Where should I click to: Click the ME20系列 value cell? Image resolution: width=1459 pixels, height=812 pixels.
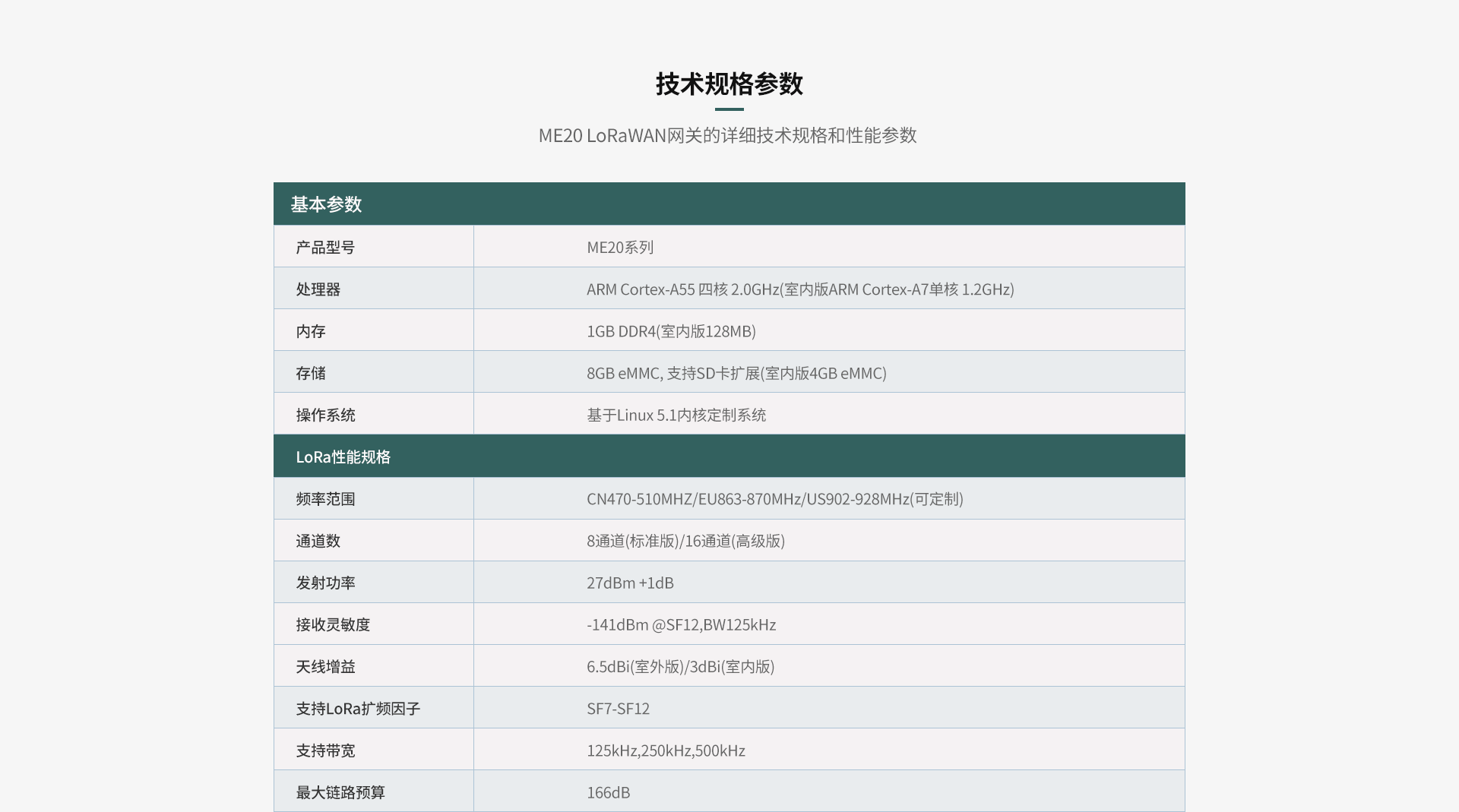pos(620,248)
